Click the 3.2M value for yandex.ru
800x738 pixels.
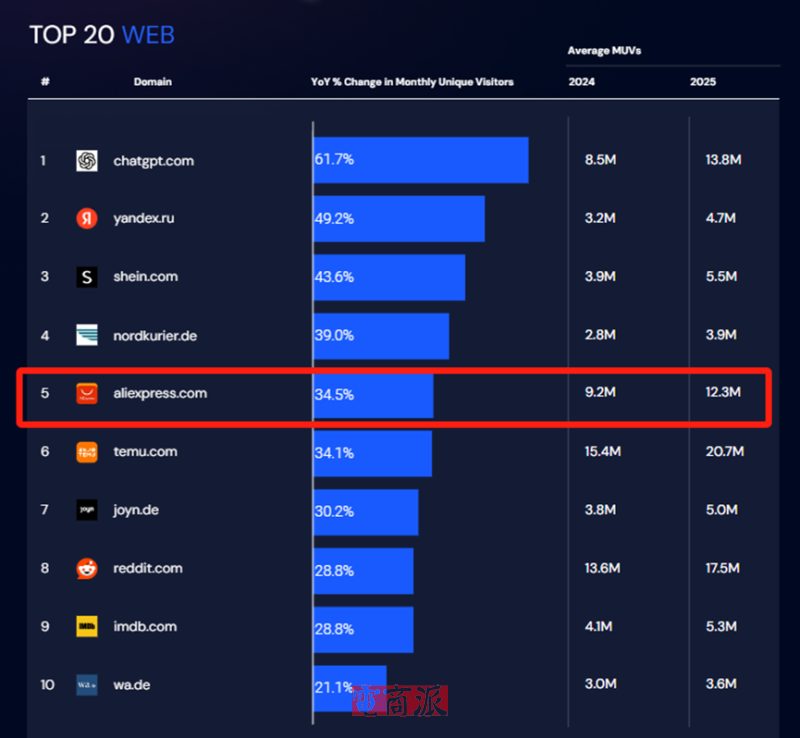point(601,218)
